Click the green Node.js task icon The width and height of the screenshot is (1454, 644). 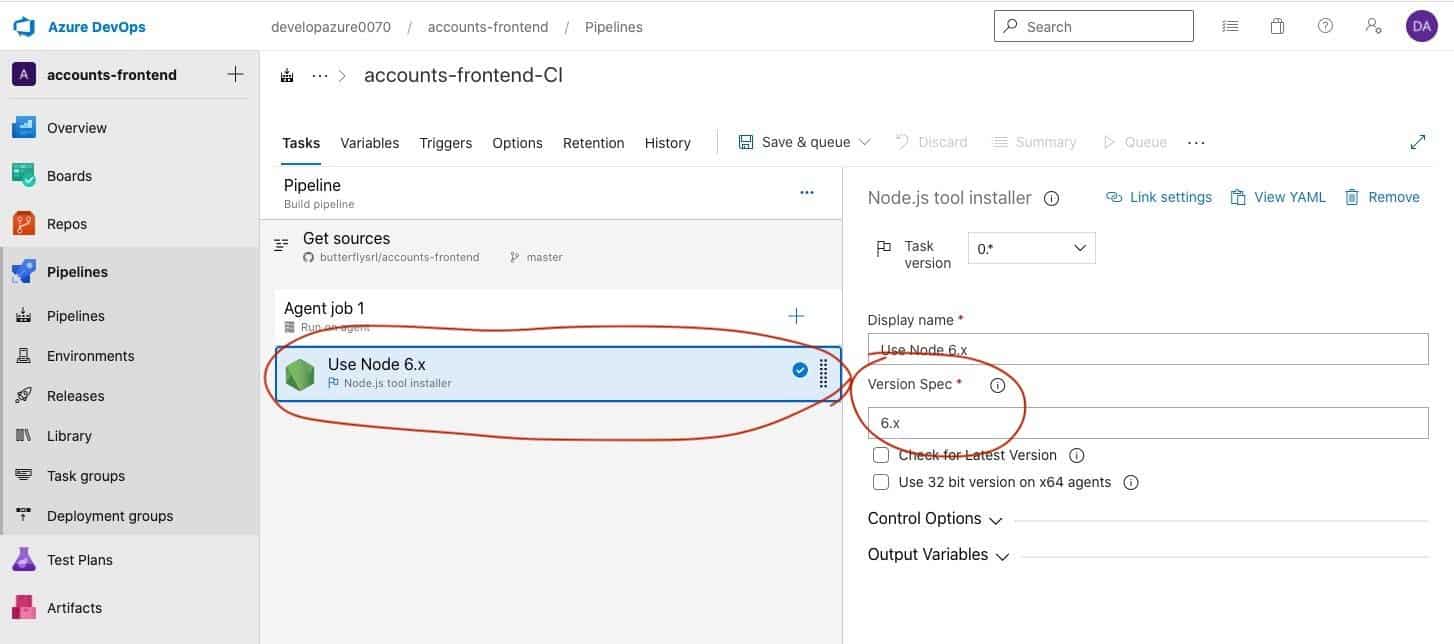click(300, 373)
